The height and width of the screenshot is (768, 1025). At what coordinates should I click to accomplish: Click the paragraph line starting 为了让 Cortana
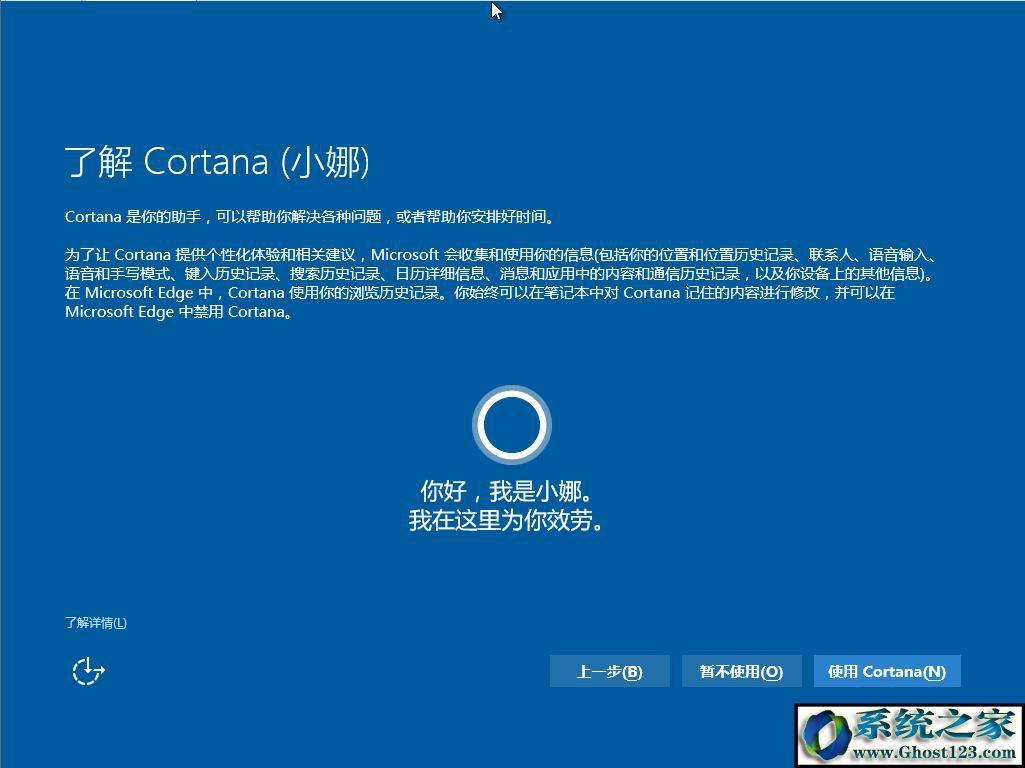point(503,255)
